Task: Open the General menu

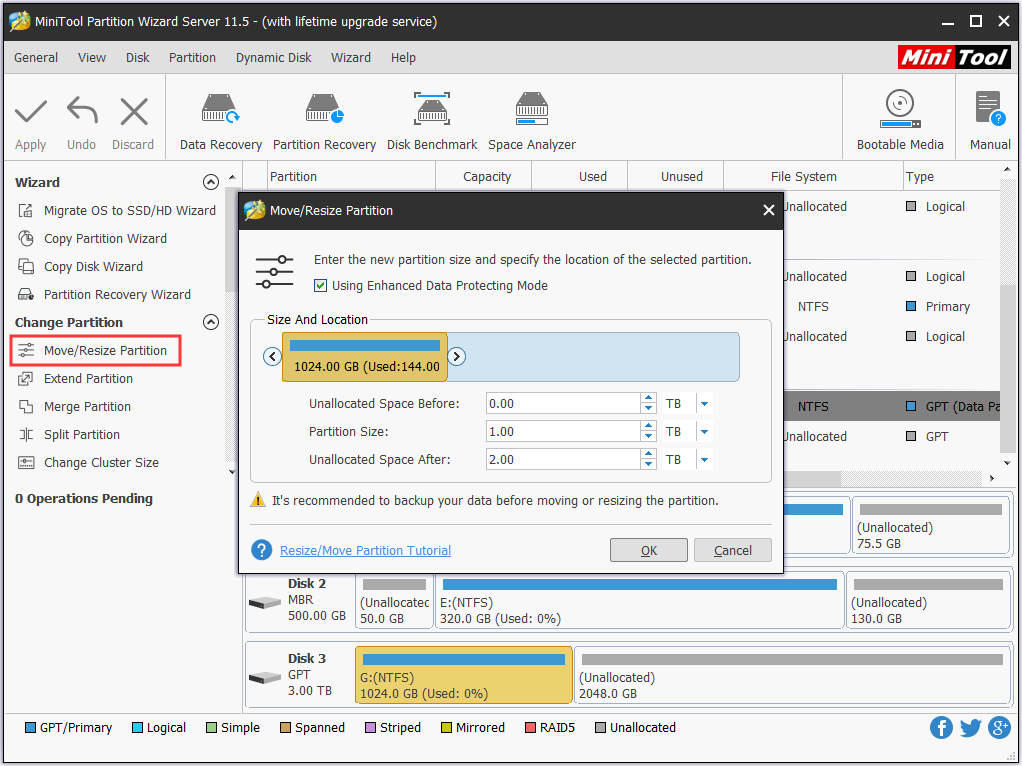Action: (36, 57)
